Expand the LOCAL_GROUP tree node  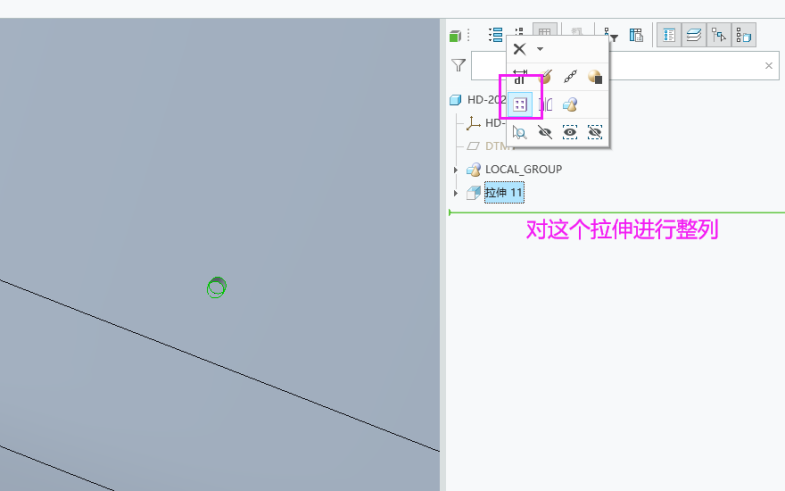pos(456,169)
